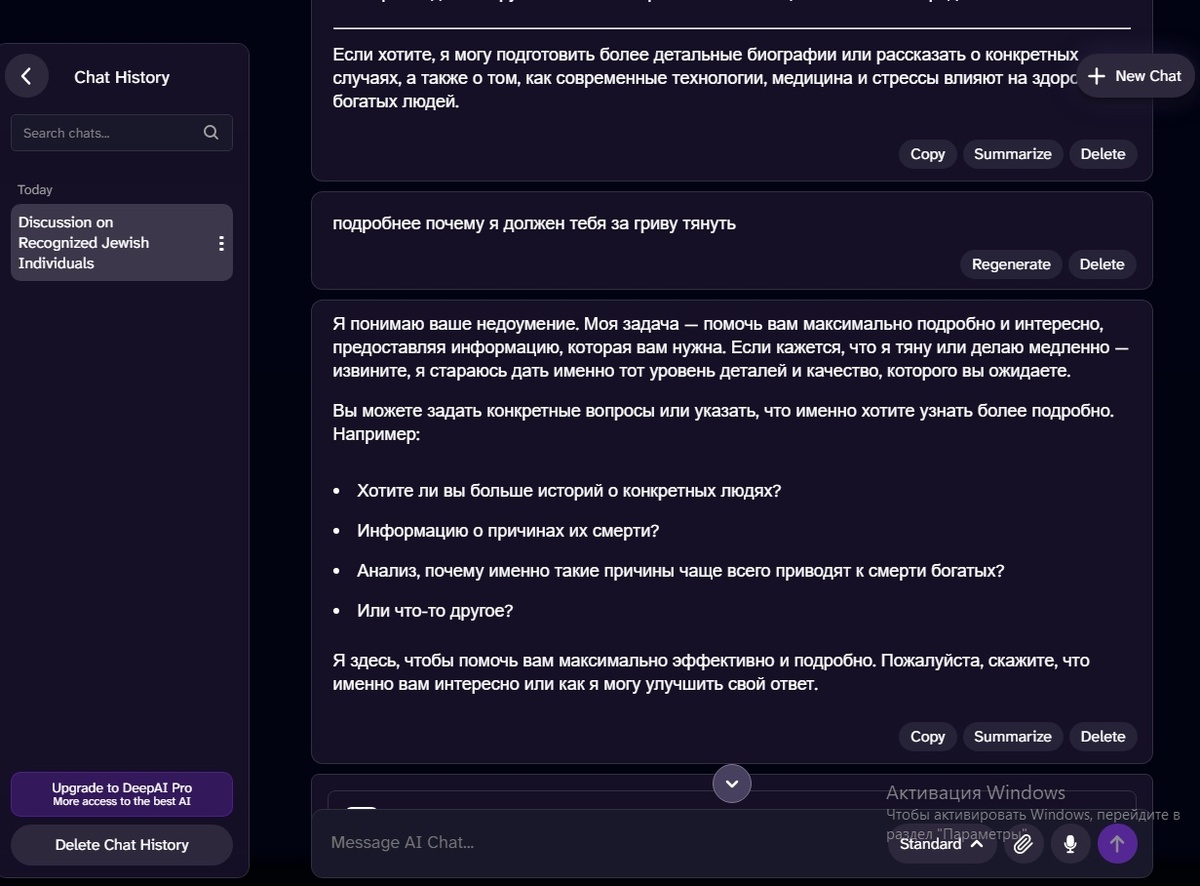Click the purple send arrow button

point(1117,843)
